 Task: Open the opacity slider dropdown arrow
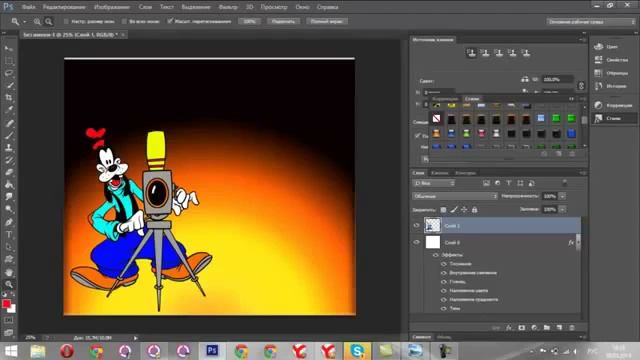point(562,196)
